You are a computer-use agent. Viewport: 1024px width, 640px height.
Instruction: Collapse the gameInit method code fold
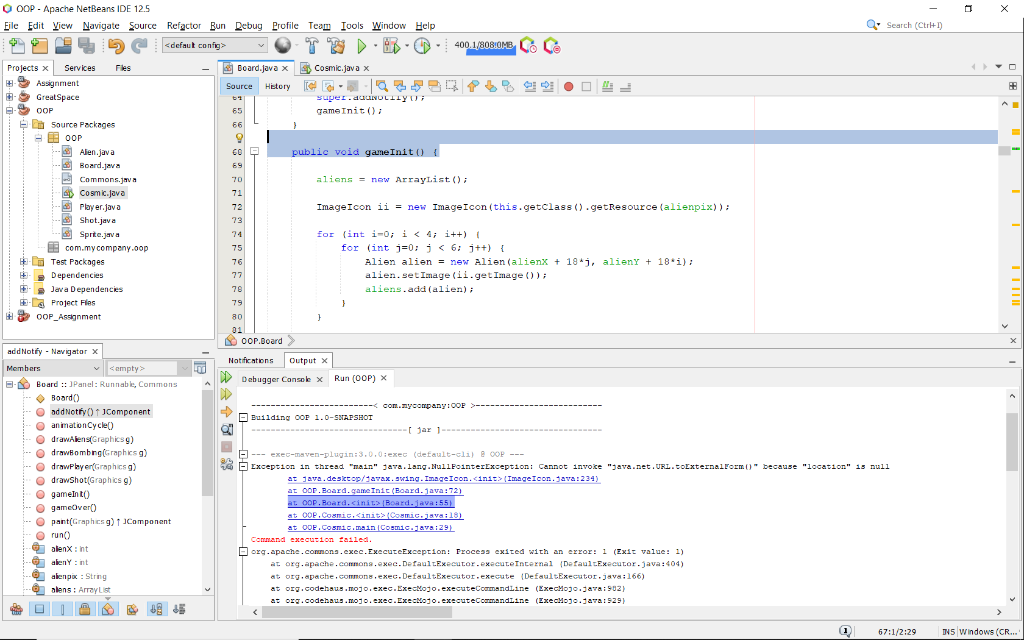click(254, 152)
